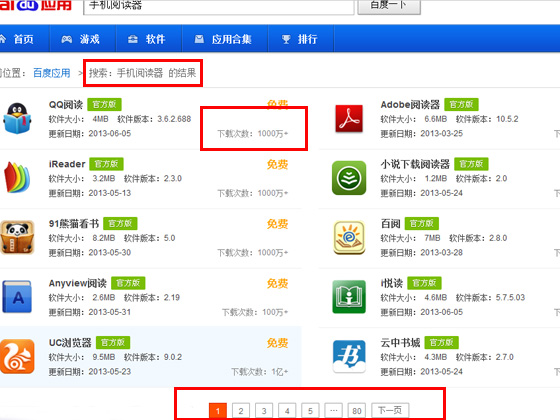Click UC浏览器 download count 1亿+

tap(260, 372)
